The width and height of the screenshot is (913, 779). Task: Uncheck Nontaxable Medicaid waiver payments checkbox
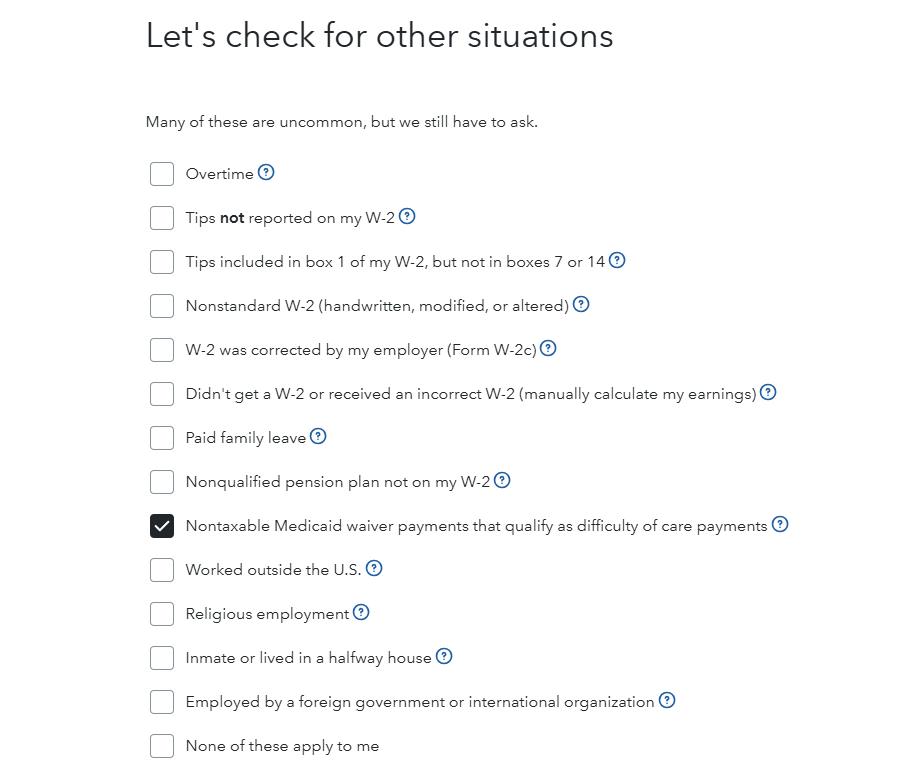click(162, 526)
